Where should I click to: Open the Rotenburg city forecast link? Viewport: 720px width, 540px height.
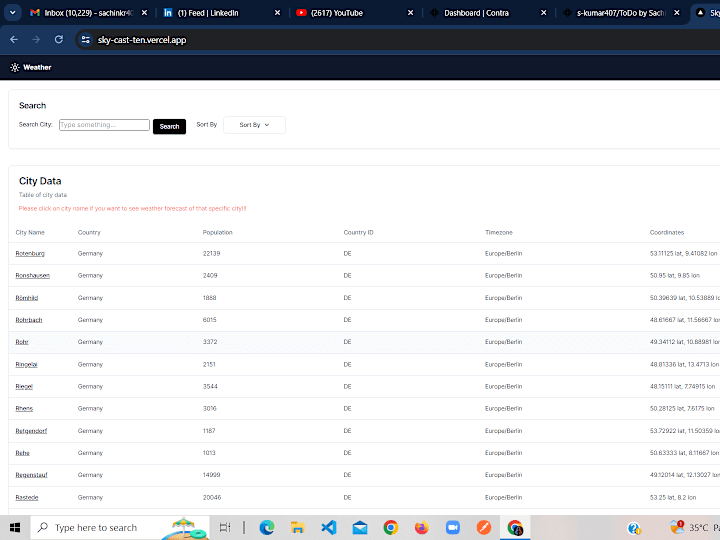(30, 253)
